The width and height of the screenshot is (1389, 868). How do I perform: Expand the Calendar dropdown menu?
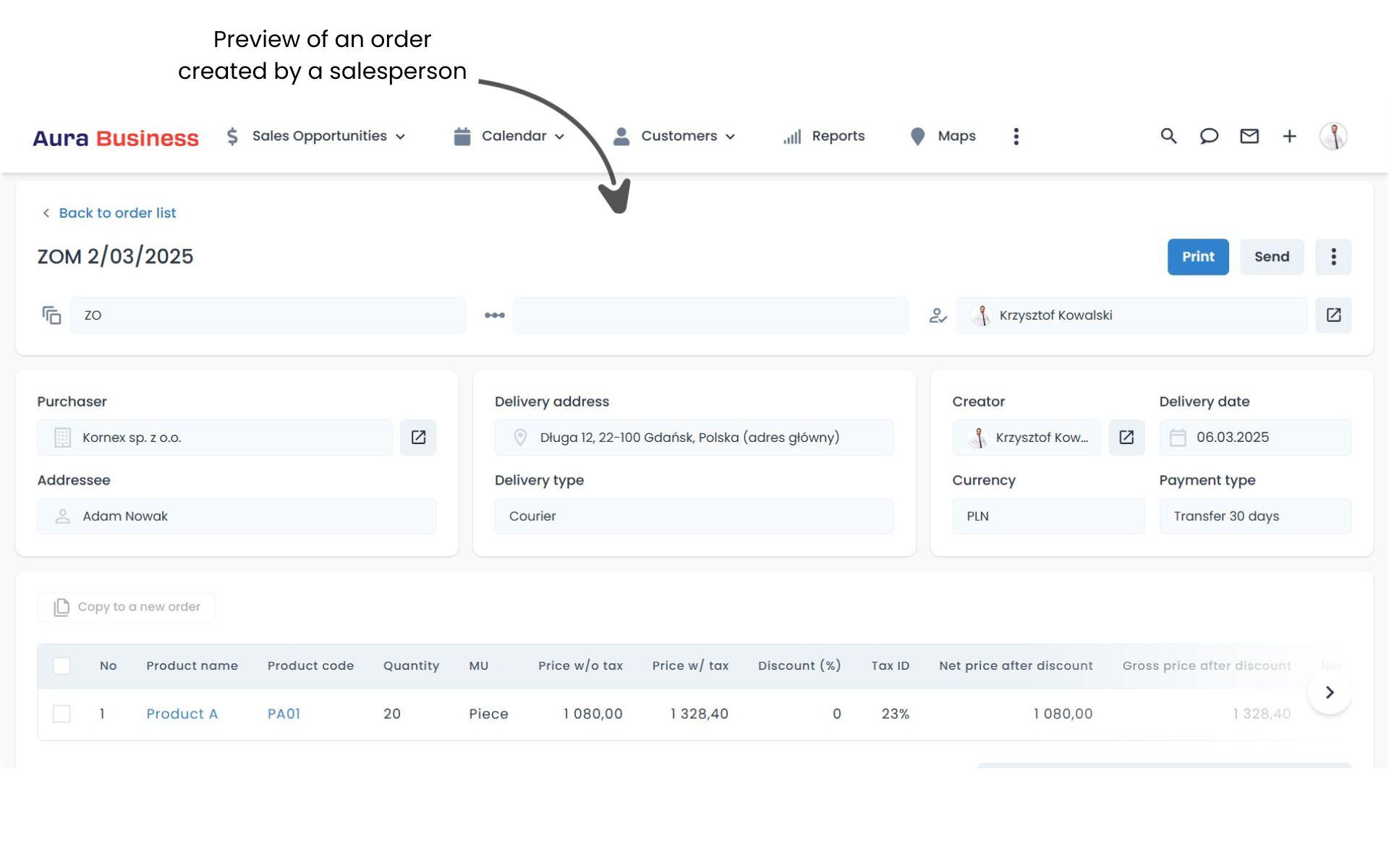pyautogui.click(x=559, y=137)
